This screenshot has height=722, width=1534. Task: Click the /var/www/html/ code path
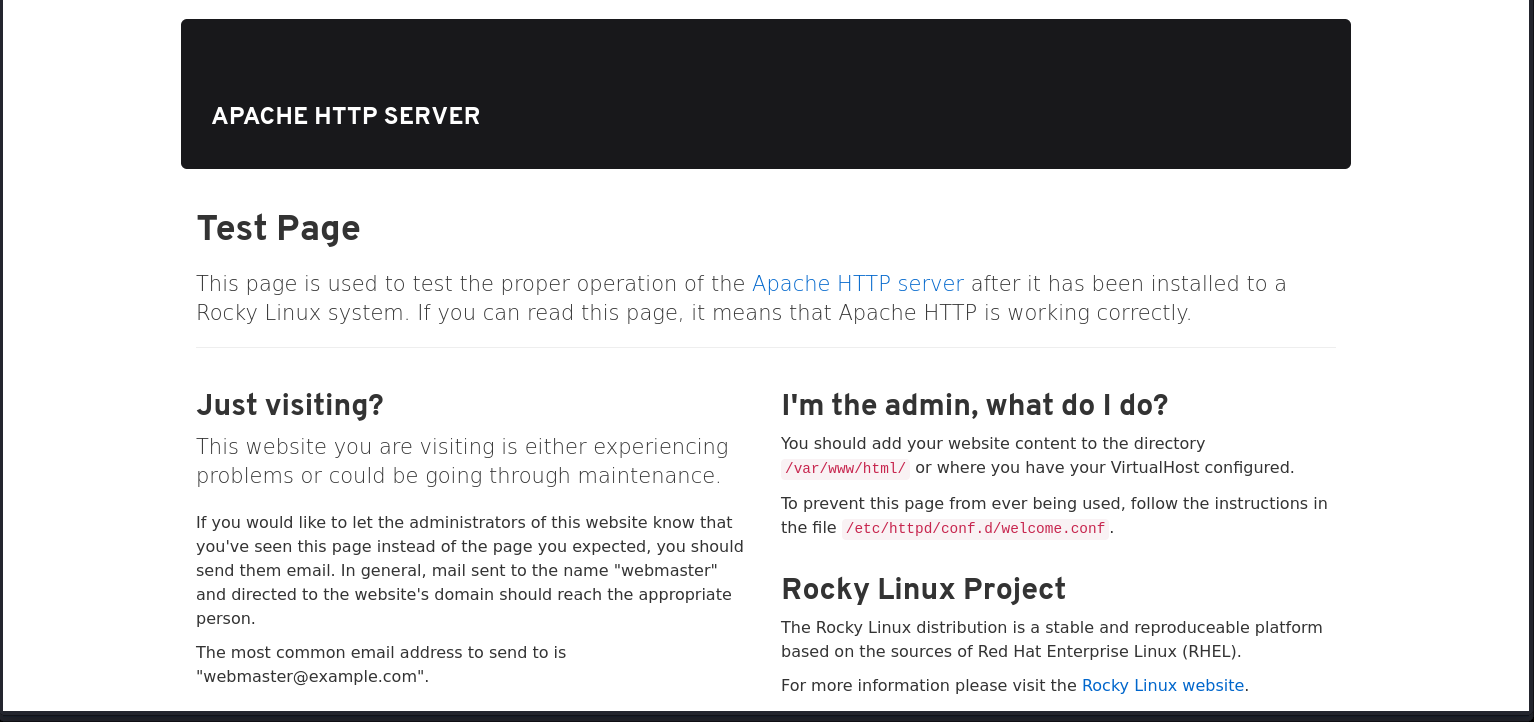845,468
